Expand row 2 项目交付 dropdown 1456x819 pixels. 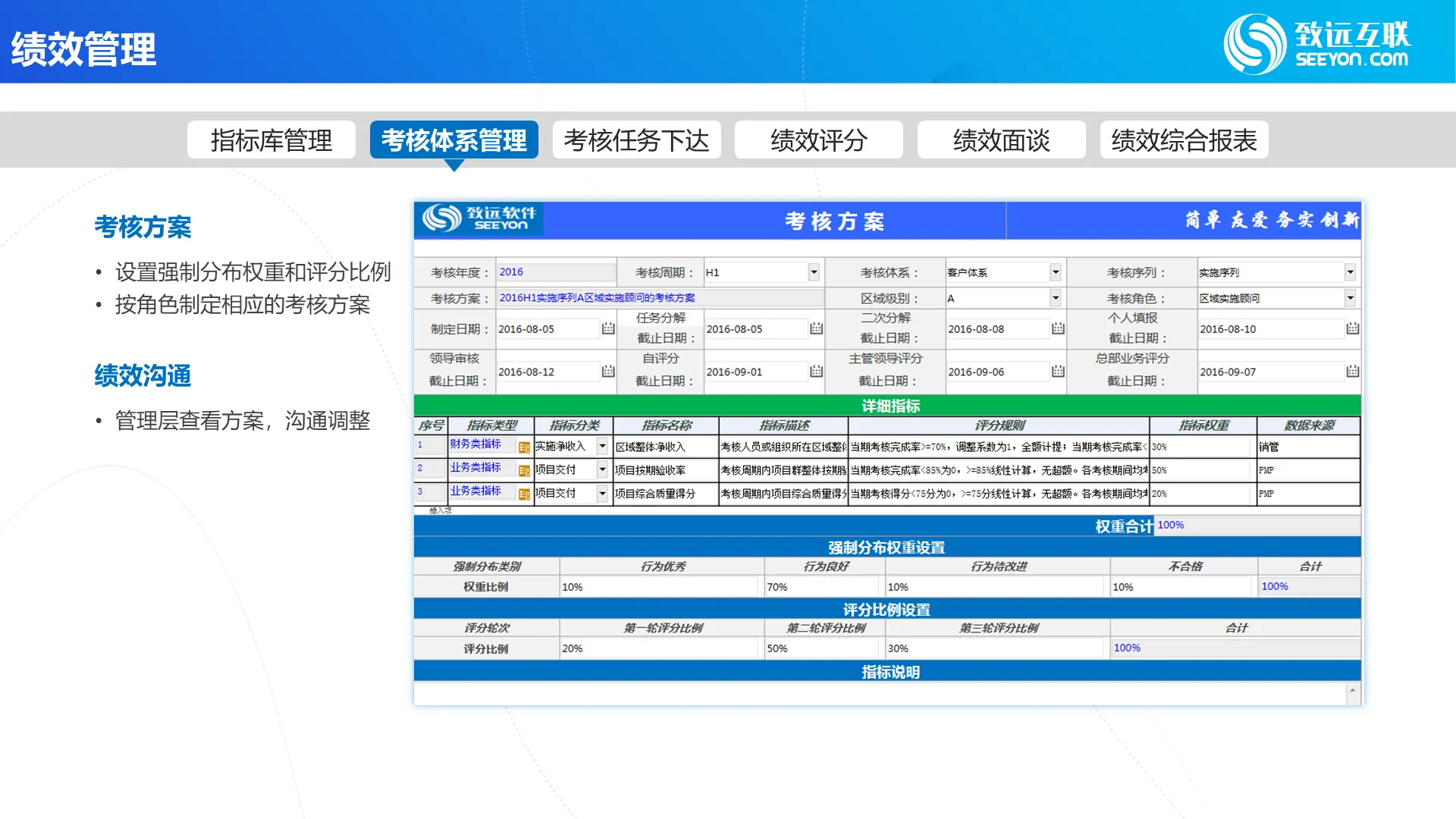tap(603, 470)
